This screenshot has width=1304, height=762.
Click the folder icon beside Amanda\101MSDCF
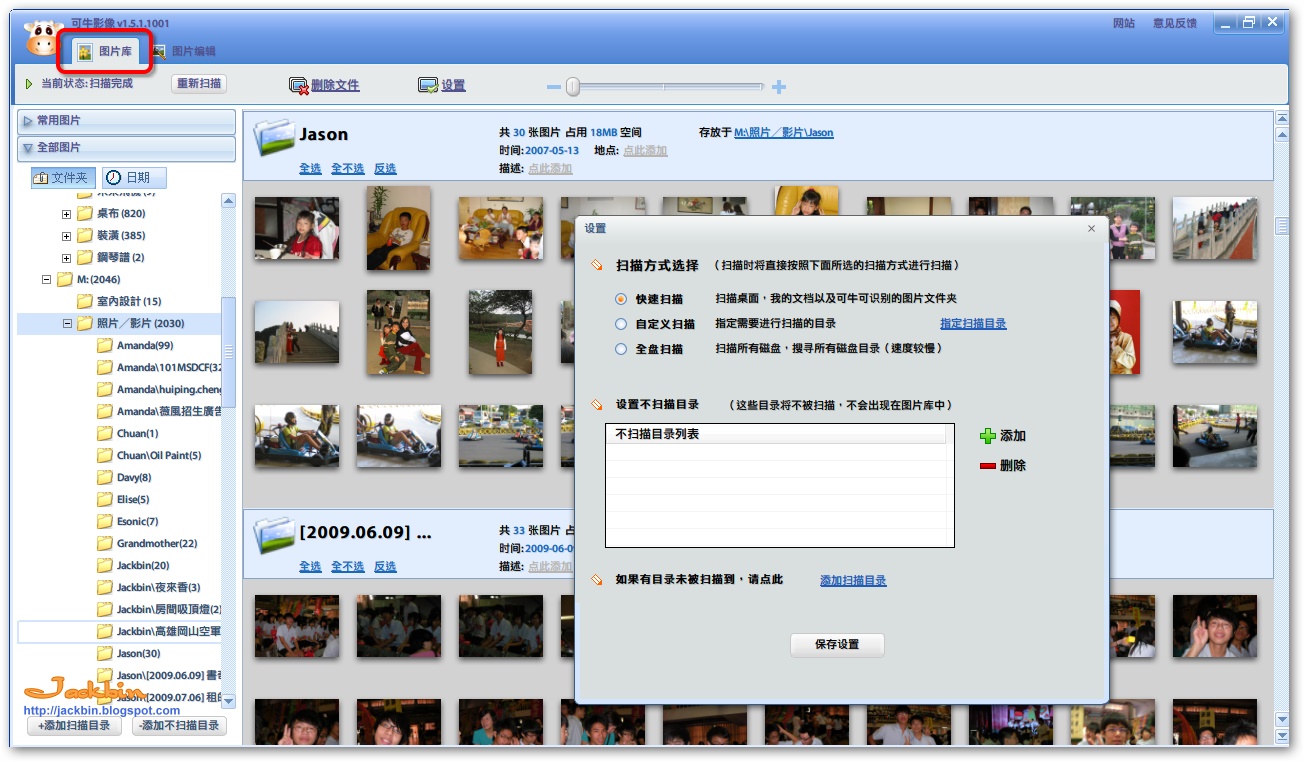pos(105,368)
